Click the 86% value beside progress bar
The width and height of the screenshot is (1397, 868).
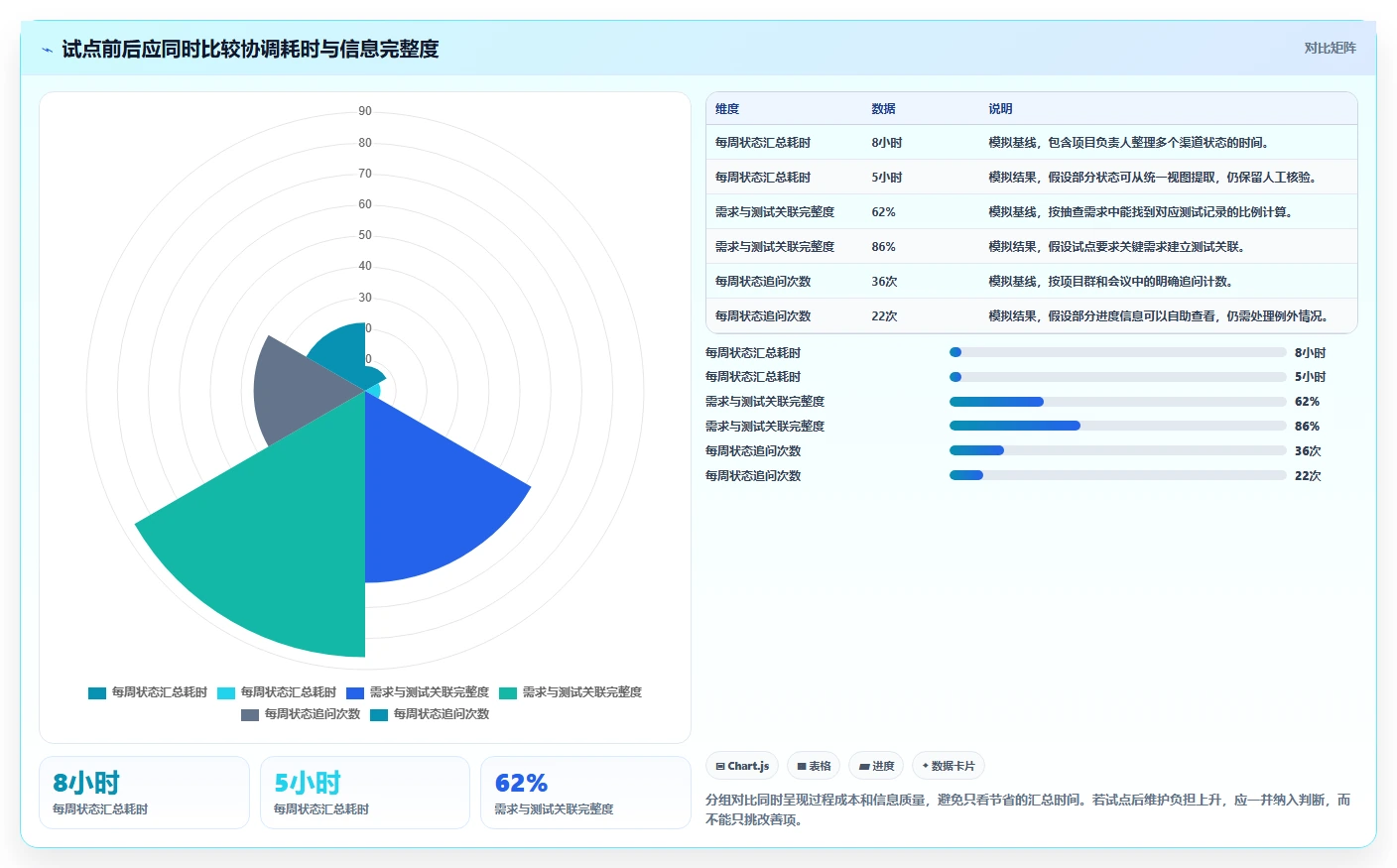(x=1307, y=427)
